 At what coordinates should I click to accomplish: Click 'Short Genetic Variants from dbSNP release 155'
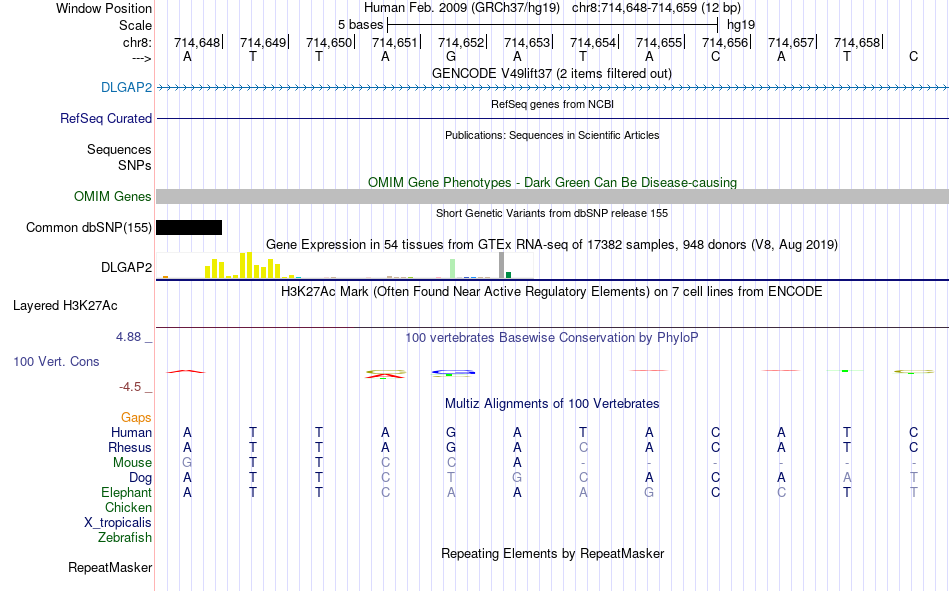point(552,213)
